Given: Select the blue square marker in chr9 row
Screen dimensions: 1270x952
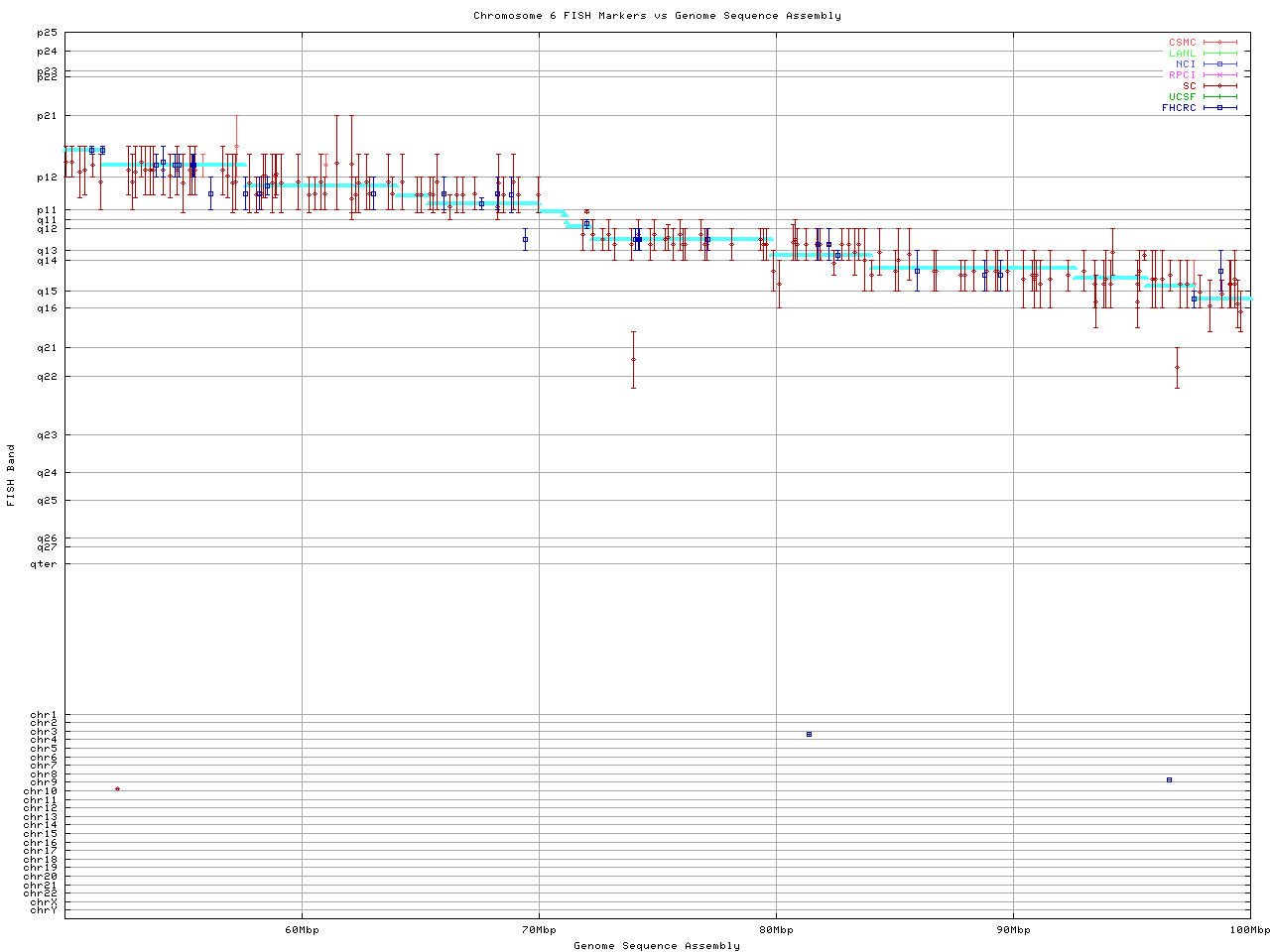Looking at the screenshot, I should pyautogui.click(x=1169, y=780).
